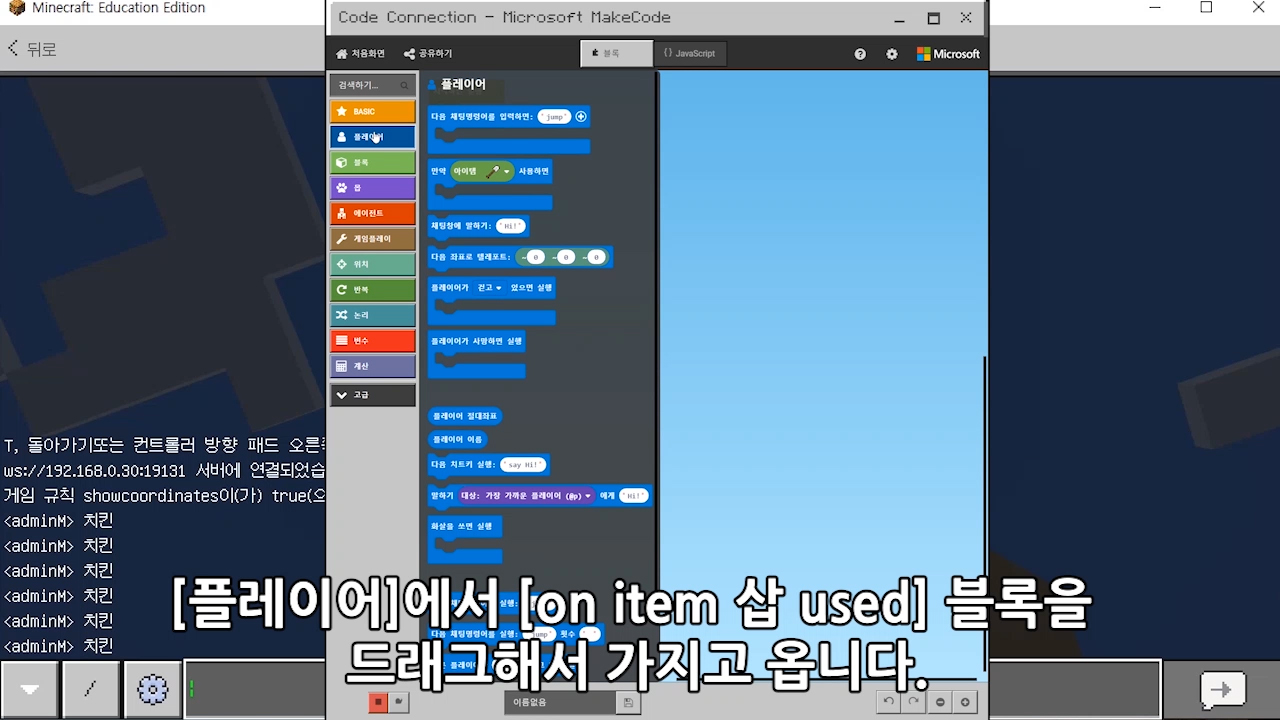
Task: Switch to the 블록 editor tab
Action: 616,53
